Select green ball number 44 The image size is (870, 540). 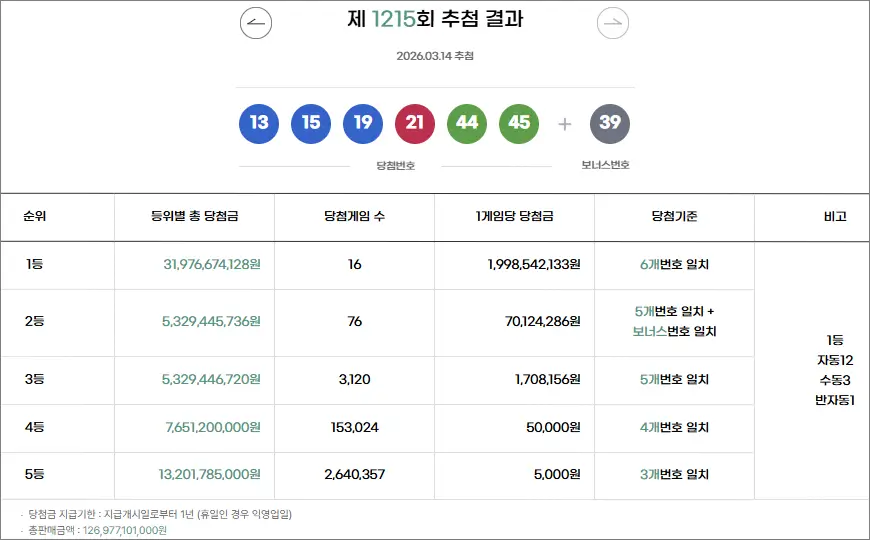pos(467,123)
